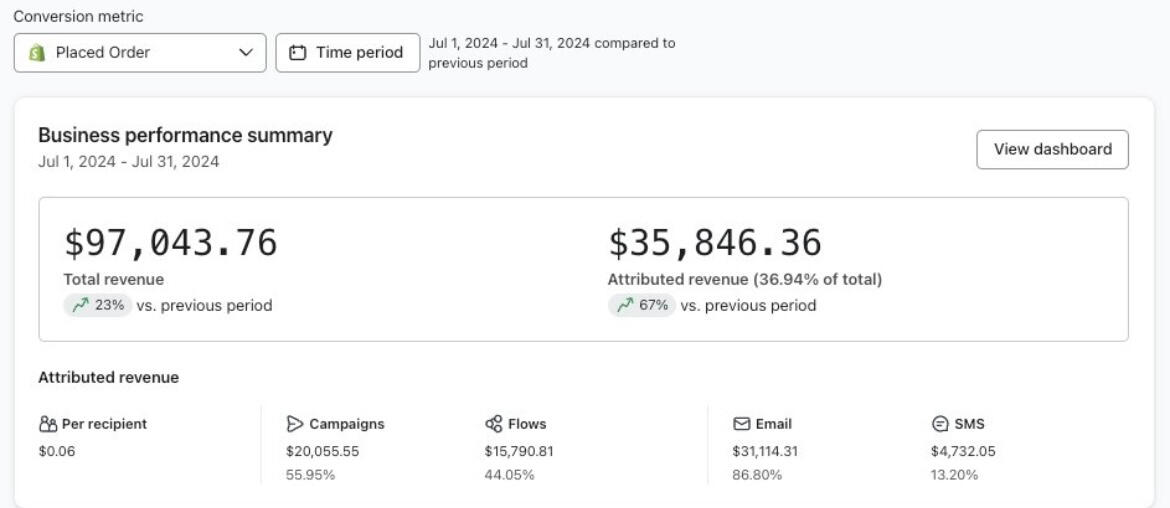Select the Email envelope icon

742,424
